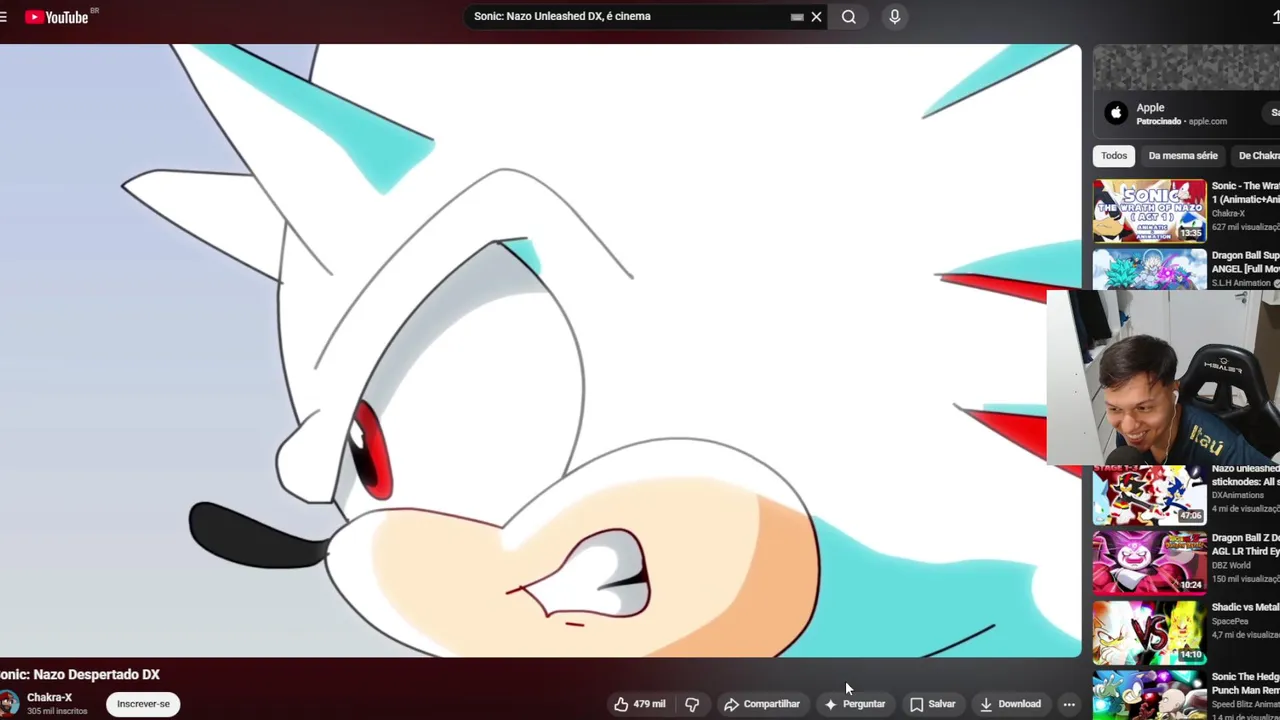This screenshot has height=720, width=1280.
Task: Open Sonic The Hedgehog Punch Man thumbnail
Action: (1150, 695)
